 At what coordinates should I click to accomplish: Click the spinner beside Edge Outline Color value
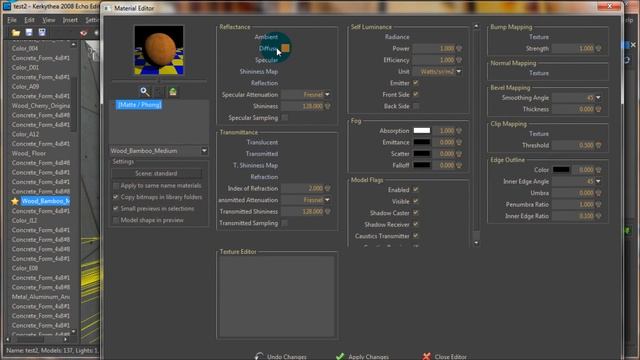[598, 170]
